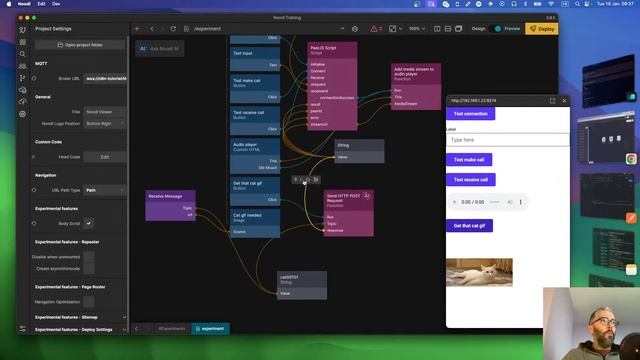Open the Apple menu
Image resolution: width=640 pixels, height=360 pixels.
tap(9, 4)
